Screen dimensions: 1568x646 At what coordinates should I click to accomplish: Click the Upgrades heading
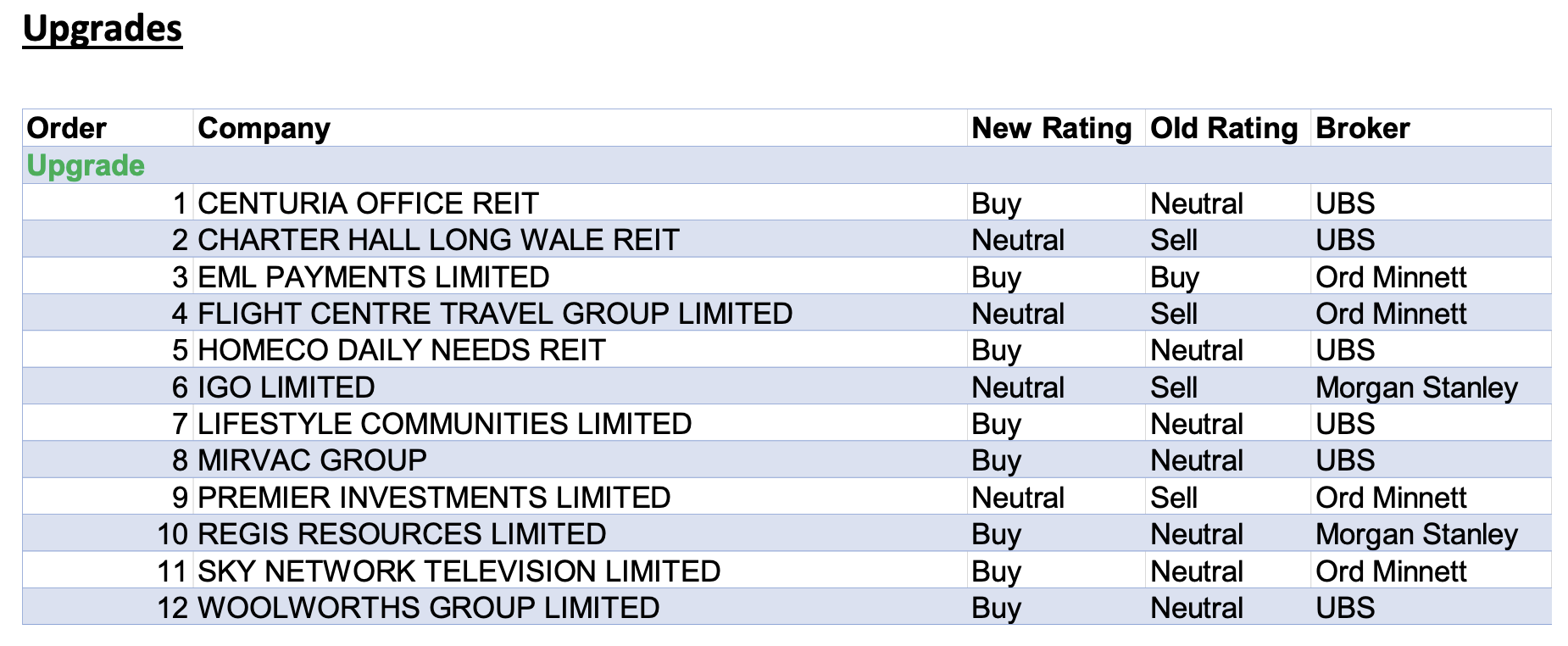102,29
